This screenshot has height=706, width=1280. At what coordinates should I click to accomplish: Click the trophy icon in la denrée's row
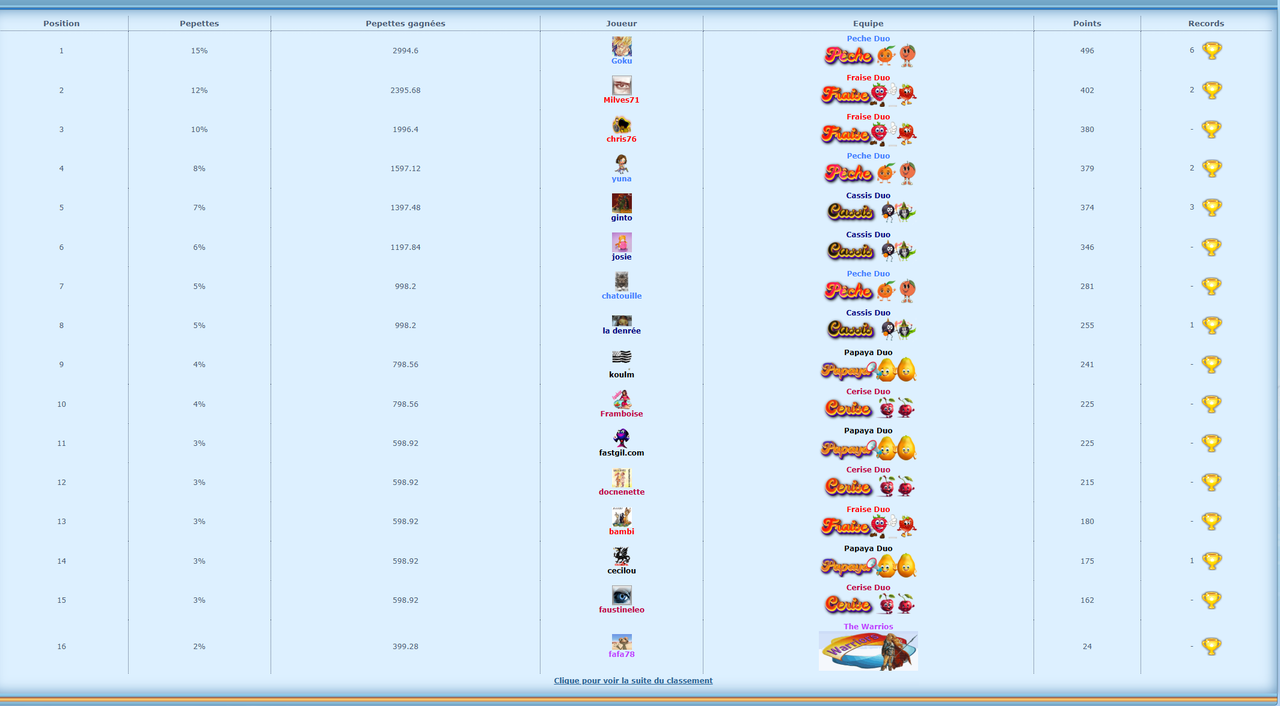point(1211,325)
